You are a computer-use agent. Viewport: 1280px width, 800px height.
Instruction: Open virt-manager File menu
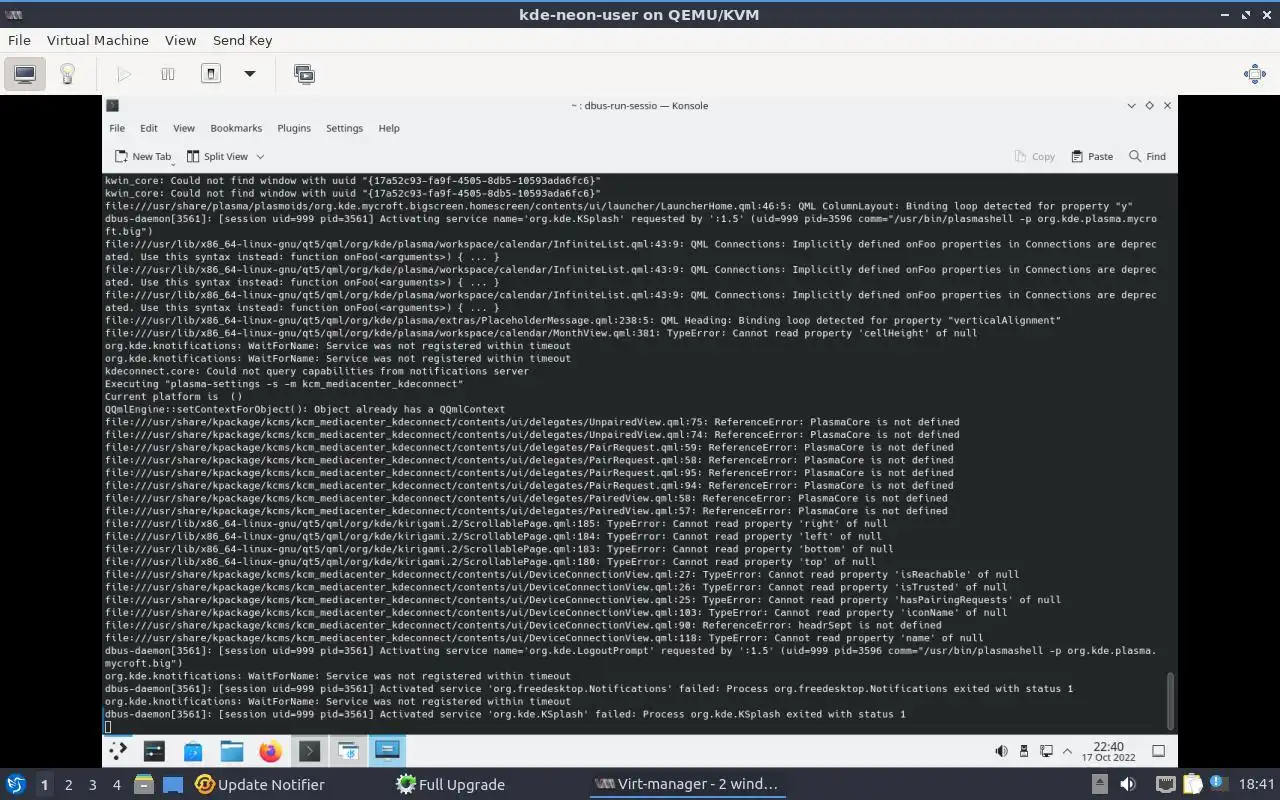[x=19, y=40]
